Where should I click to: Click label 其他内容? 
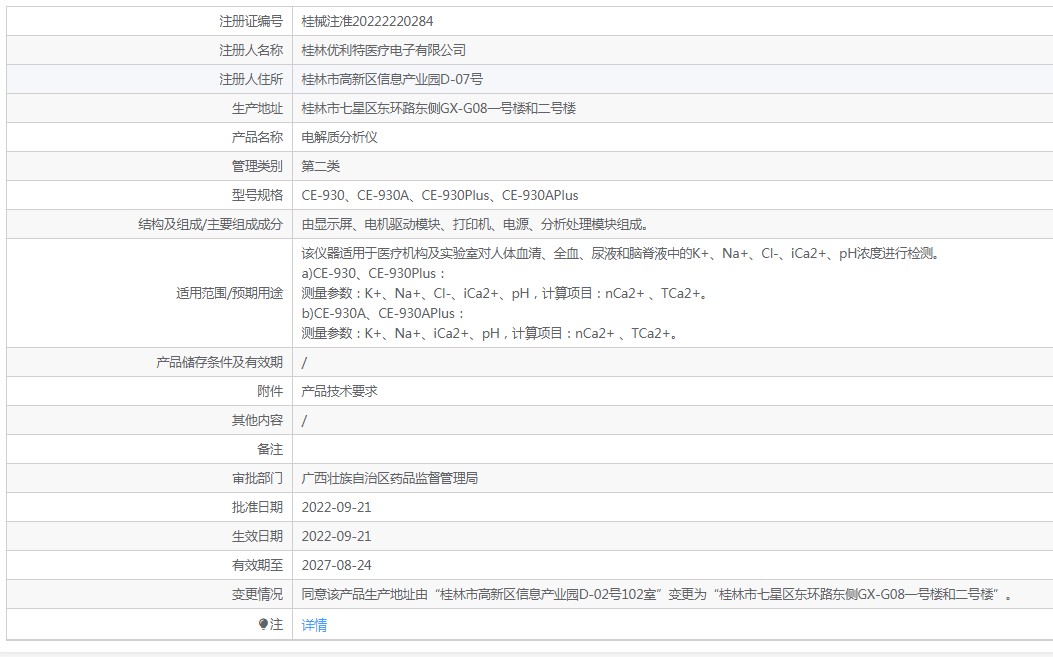point(257,421)
